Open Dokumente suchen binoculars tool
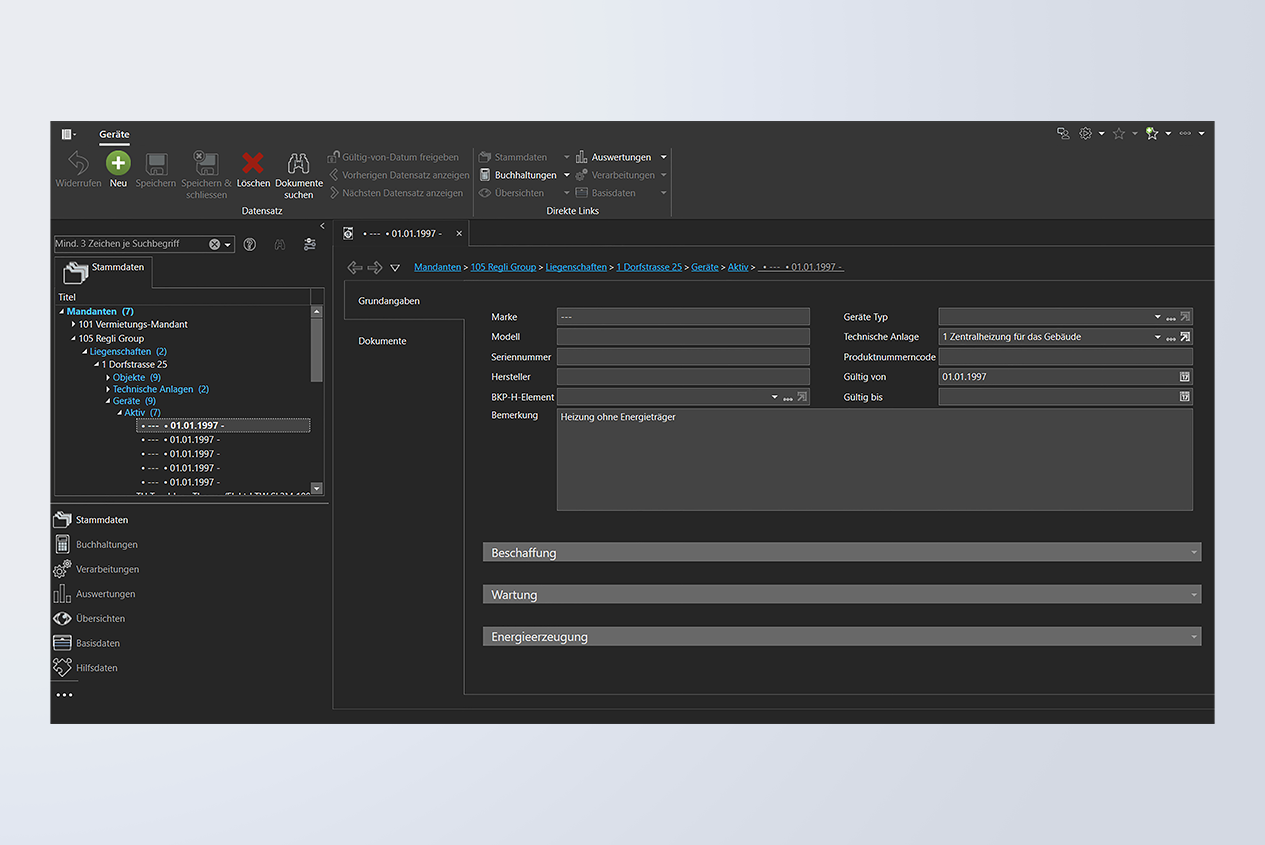The width and height of the screenshot is (1265, 845). [x=298, y=164]
